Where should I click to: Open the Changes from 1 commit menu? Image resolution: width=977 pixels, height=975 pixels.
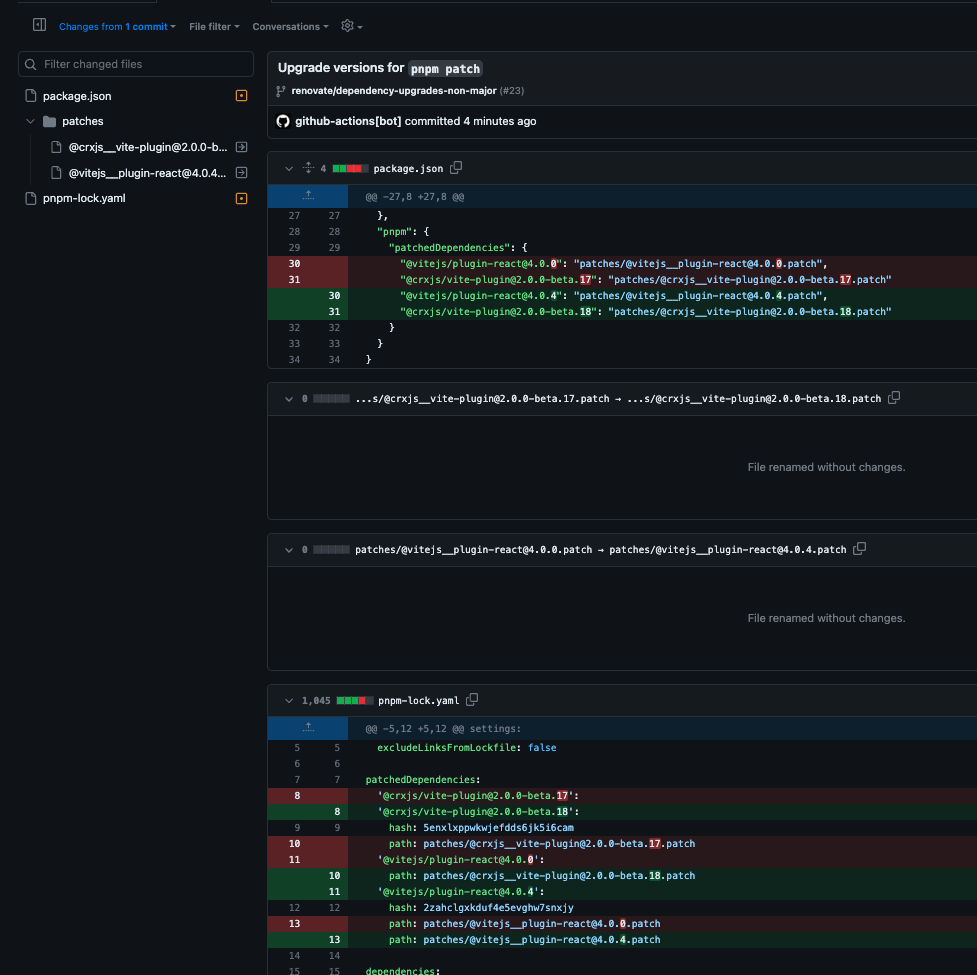(113, 26)
